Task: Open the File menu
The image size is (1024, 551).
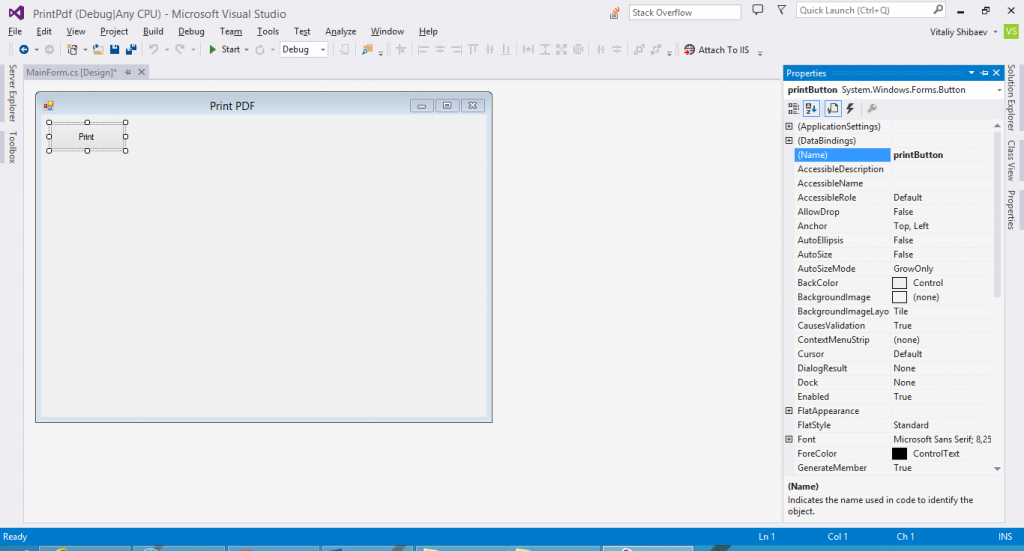Action: pos(15,31)
